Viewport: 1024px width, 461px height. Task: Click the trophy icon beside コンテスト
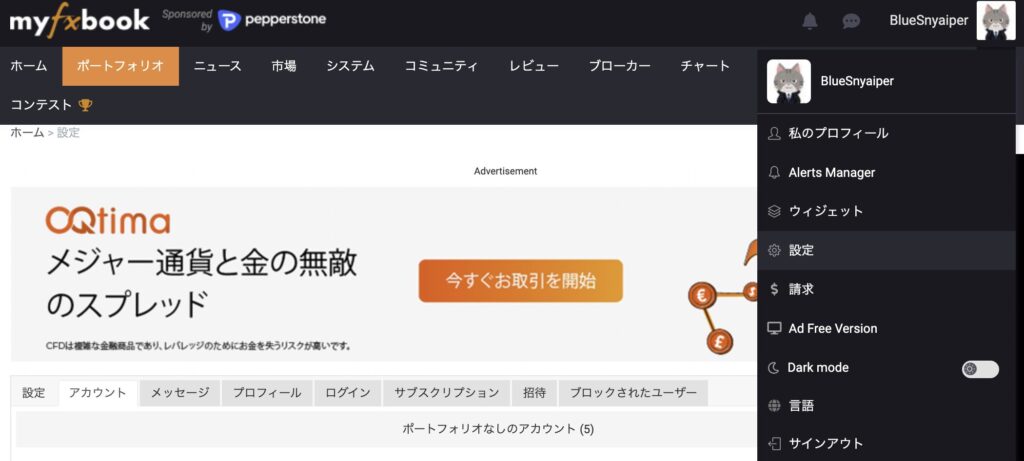pyautogui.click(x=85, y=104)
